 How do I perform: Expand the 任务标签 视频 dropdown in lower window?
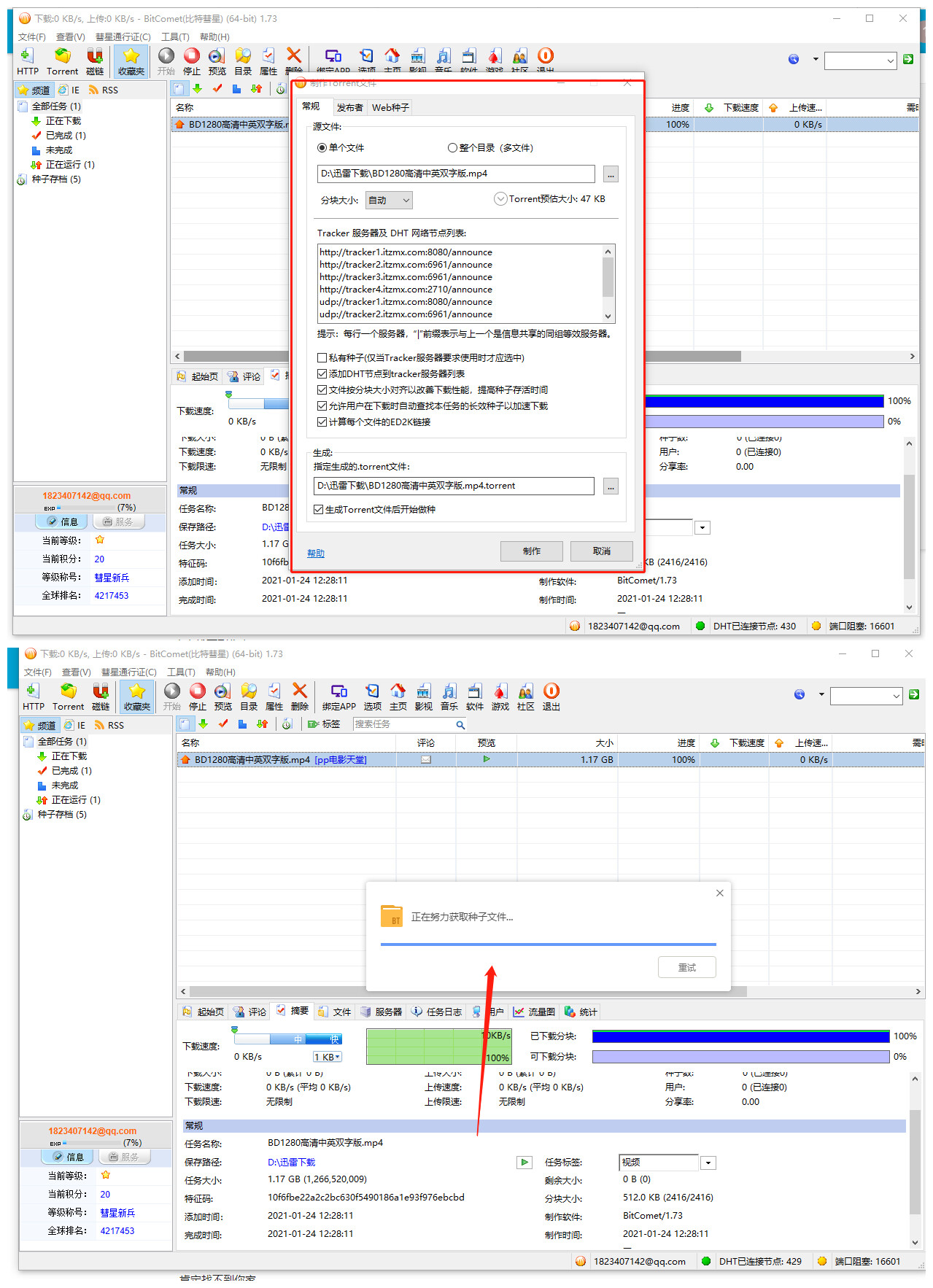[x=708, y=1163]
